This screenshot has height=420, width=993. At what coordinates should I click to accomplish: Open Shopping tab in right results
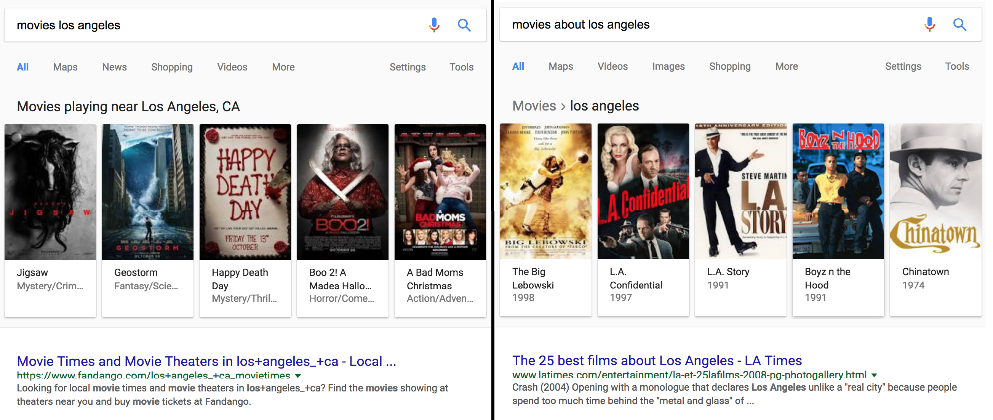pyautogui.click(x=730, y=67)
